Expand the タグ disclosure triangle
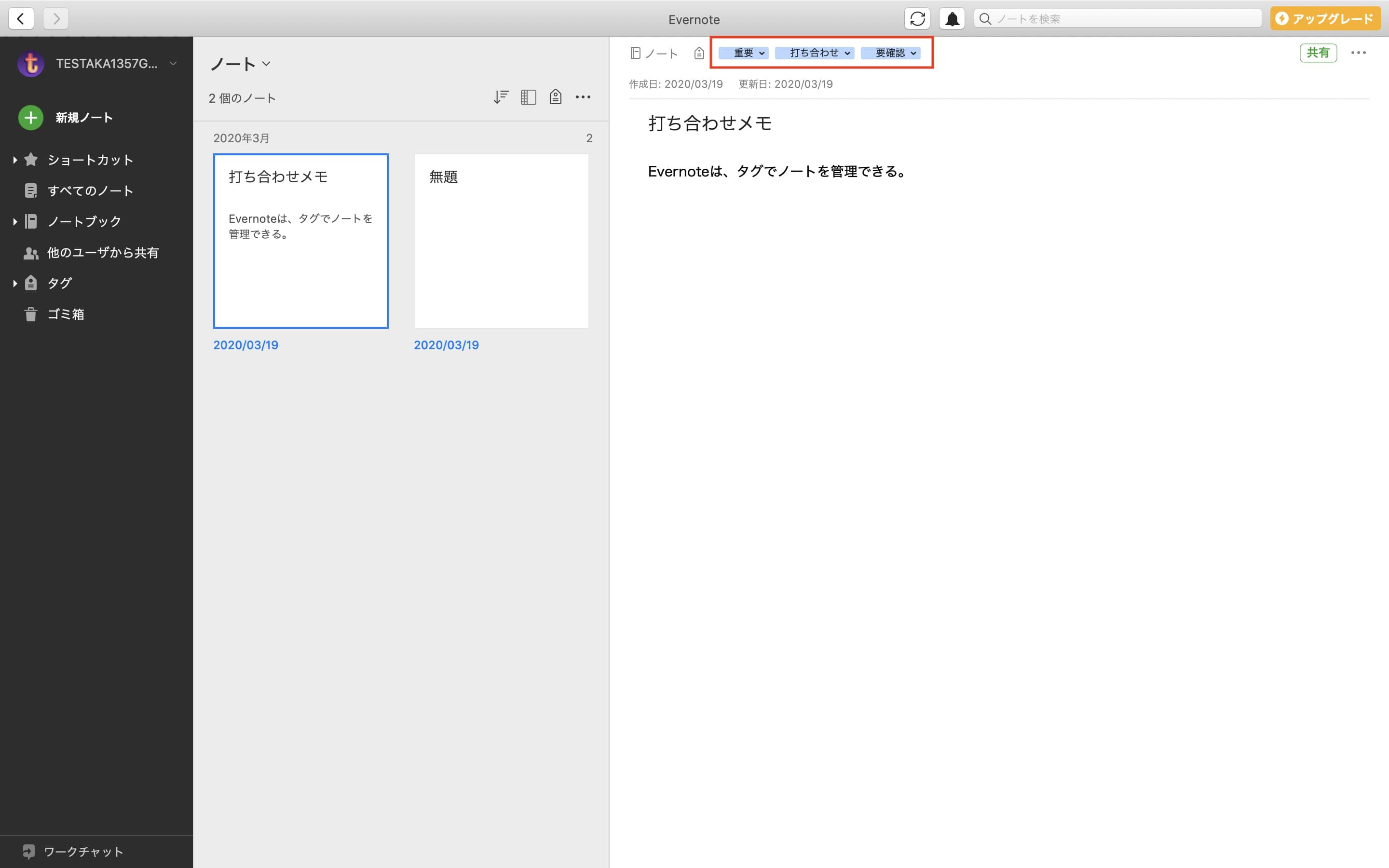The width and height of the screenshot is (1389, 868). 15,283
